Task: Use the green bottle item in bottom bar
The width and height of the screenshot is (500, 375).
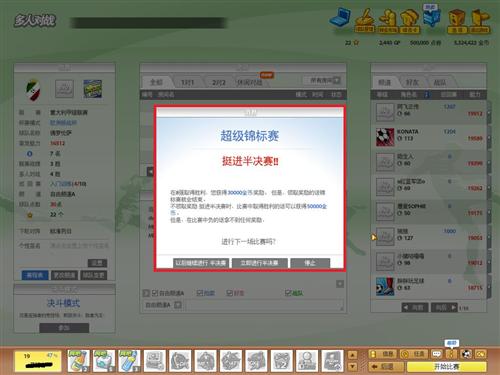Action: pos(78,361)
